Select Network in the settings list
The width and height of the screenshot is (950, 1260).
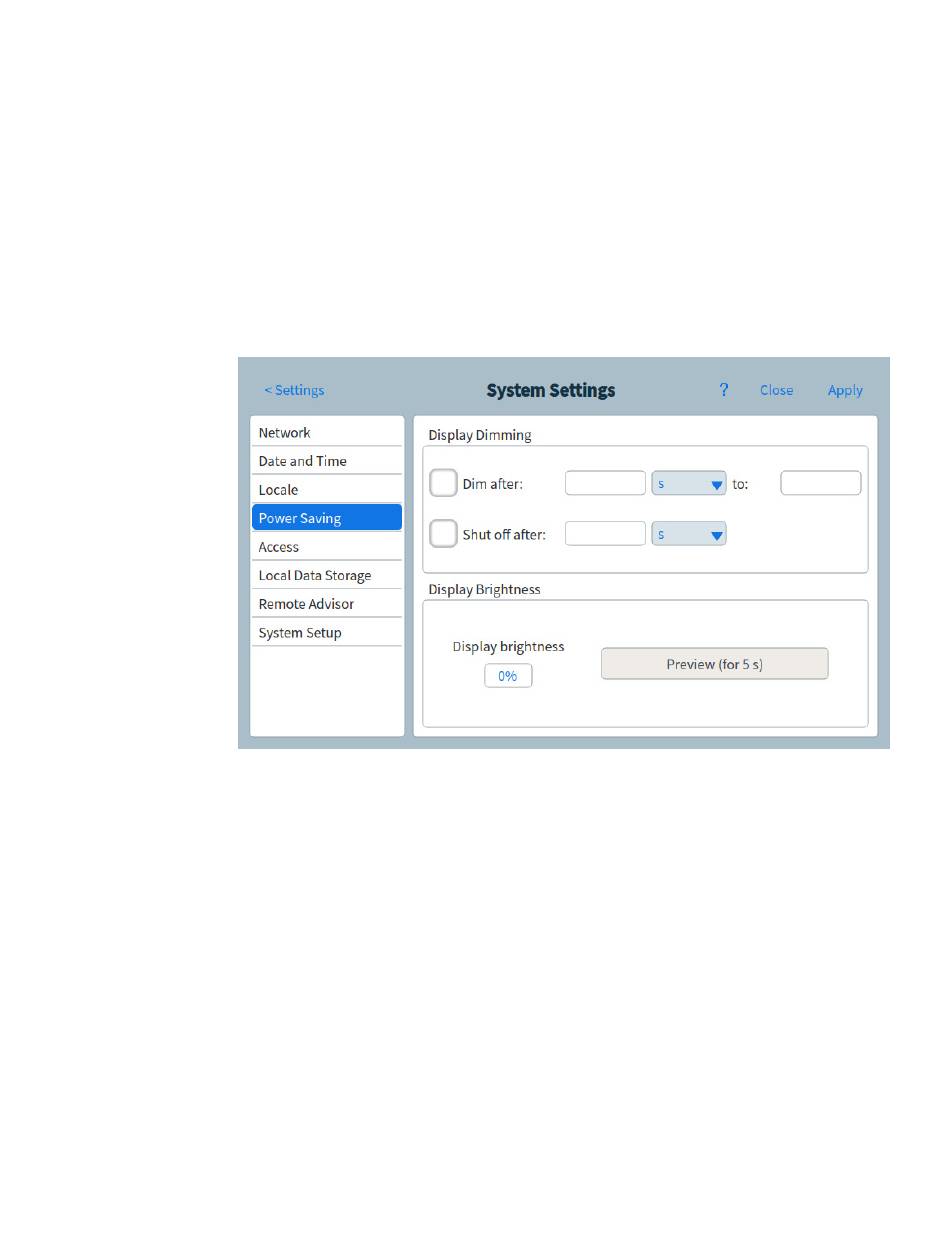[x=327, y=432]
